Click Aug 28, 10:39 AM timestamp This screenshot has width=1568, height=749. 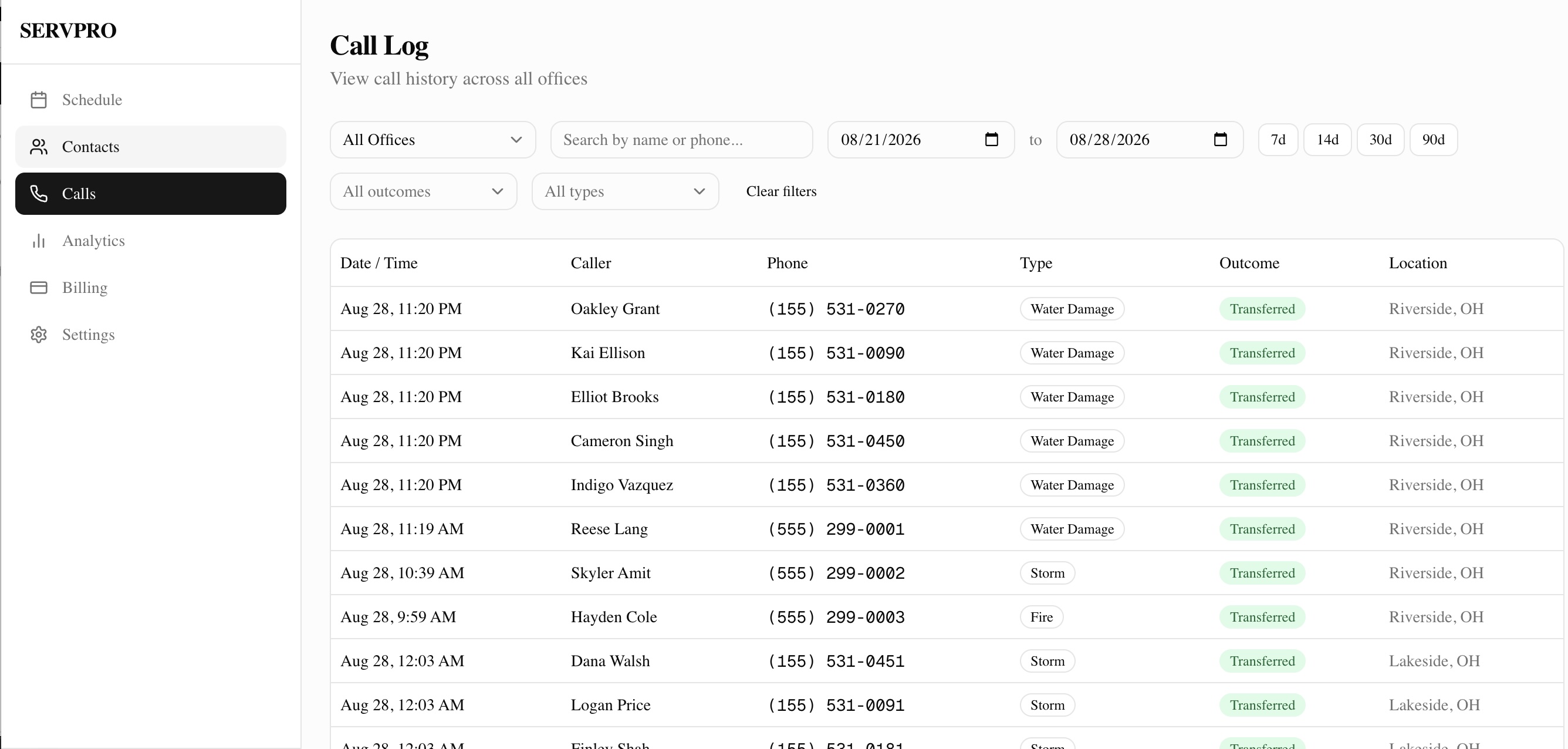(403, 573)
